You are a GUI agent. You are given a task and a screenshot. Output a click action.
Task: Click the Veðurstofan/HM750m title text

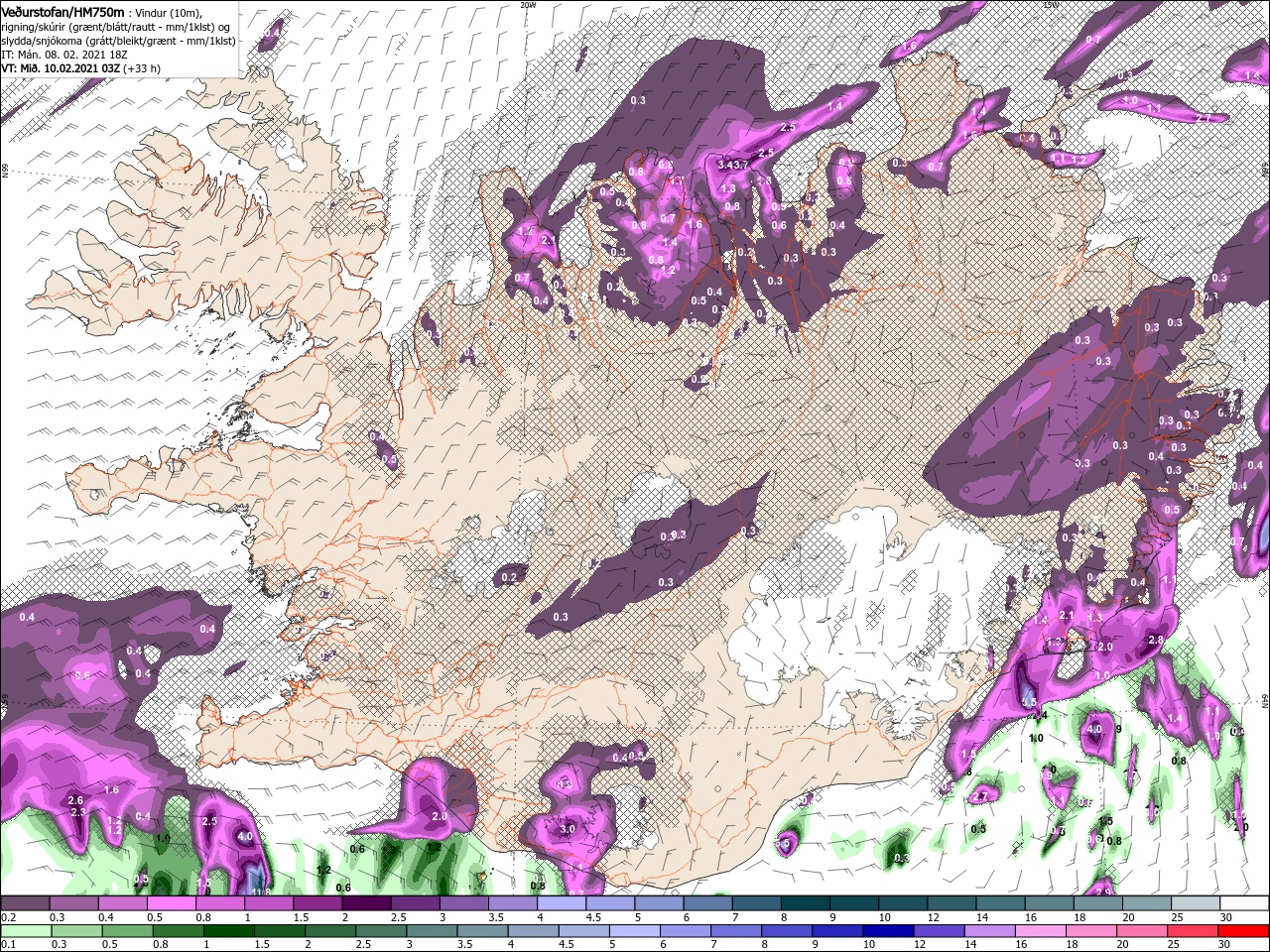(x=63, y=11)
